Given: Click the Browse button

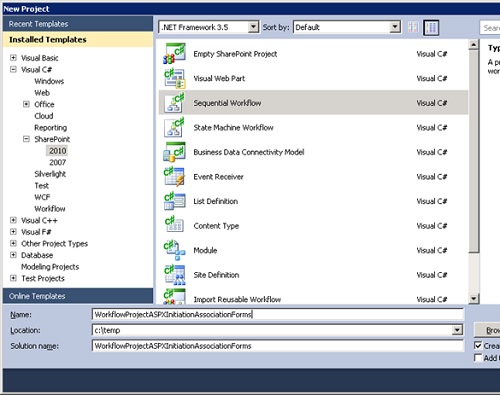Looking at the screenshot, I should pos(487,330).
